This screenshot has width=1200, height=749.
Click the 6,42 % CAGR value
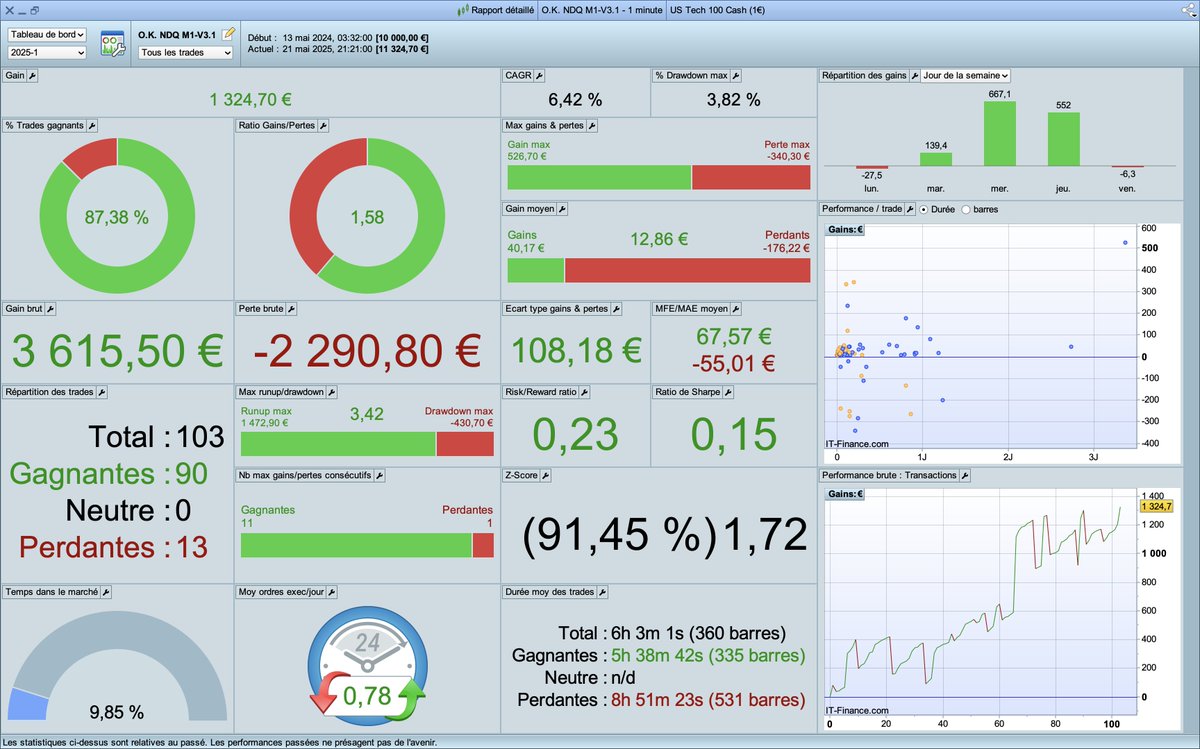coord(575,99)
